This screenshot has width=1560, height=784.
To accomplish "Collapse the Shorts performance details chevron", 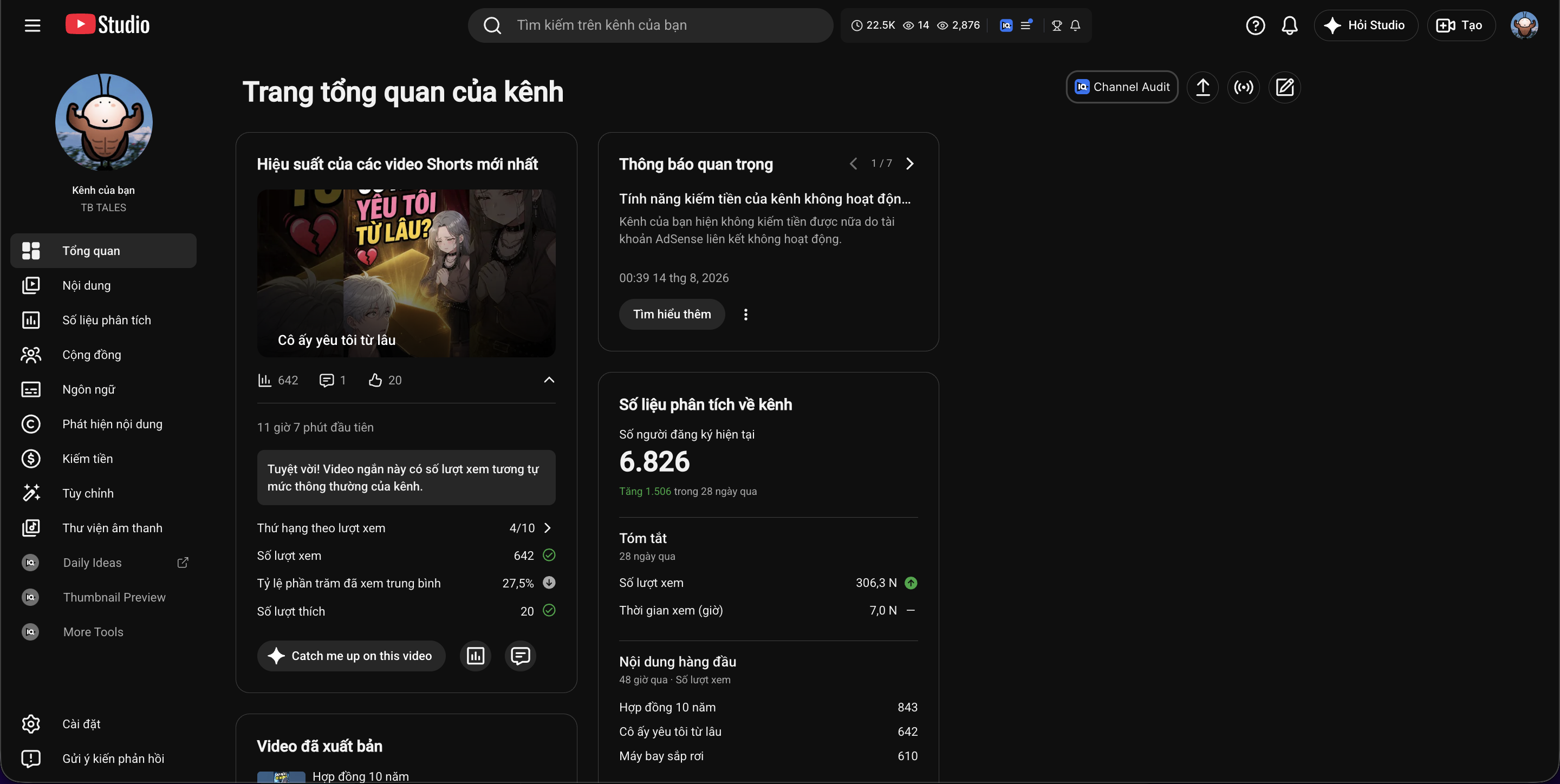I will (x=549, y=380).
